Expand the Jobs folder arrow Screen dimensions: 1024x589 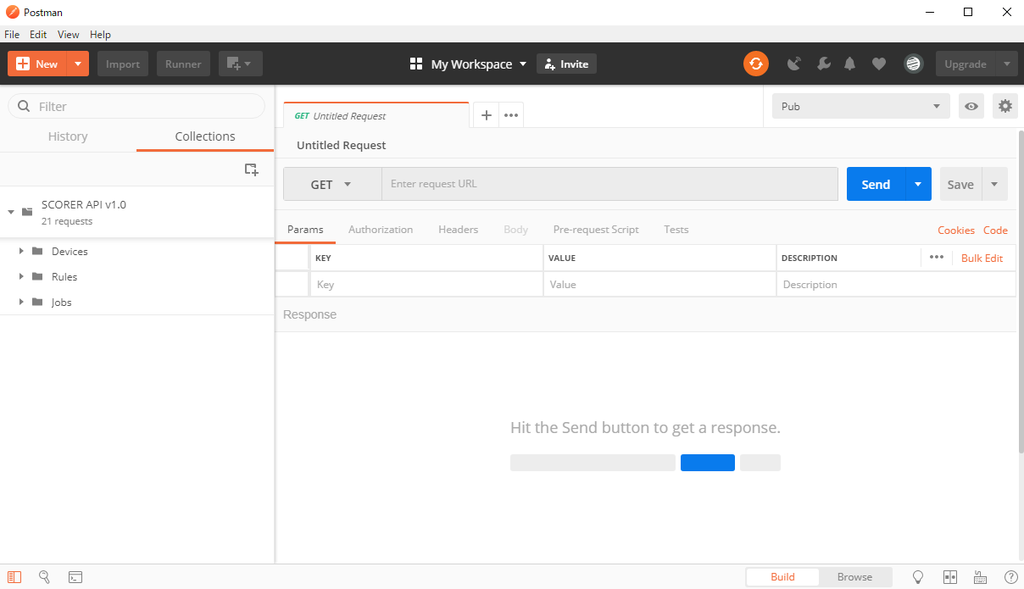click(21, 302)
